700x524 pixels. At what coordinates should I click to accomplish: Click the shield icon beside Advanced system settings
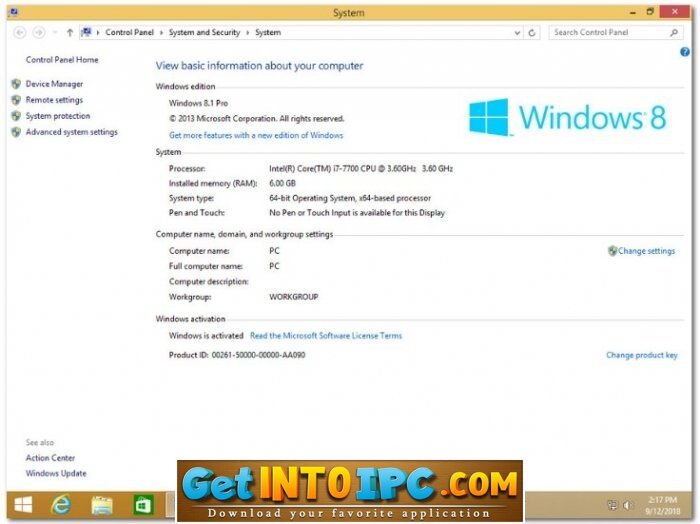(16, 132)
